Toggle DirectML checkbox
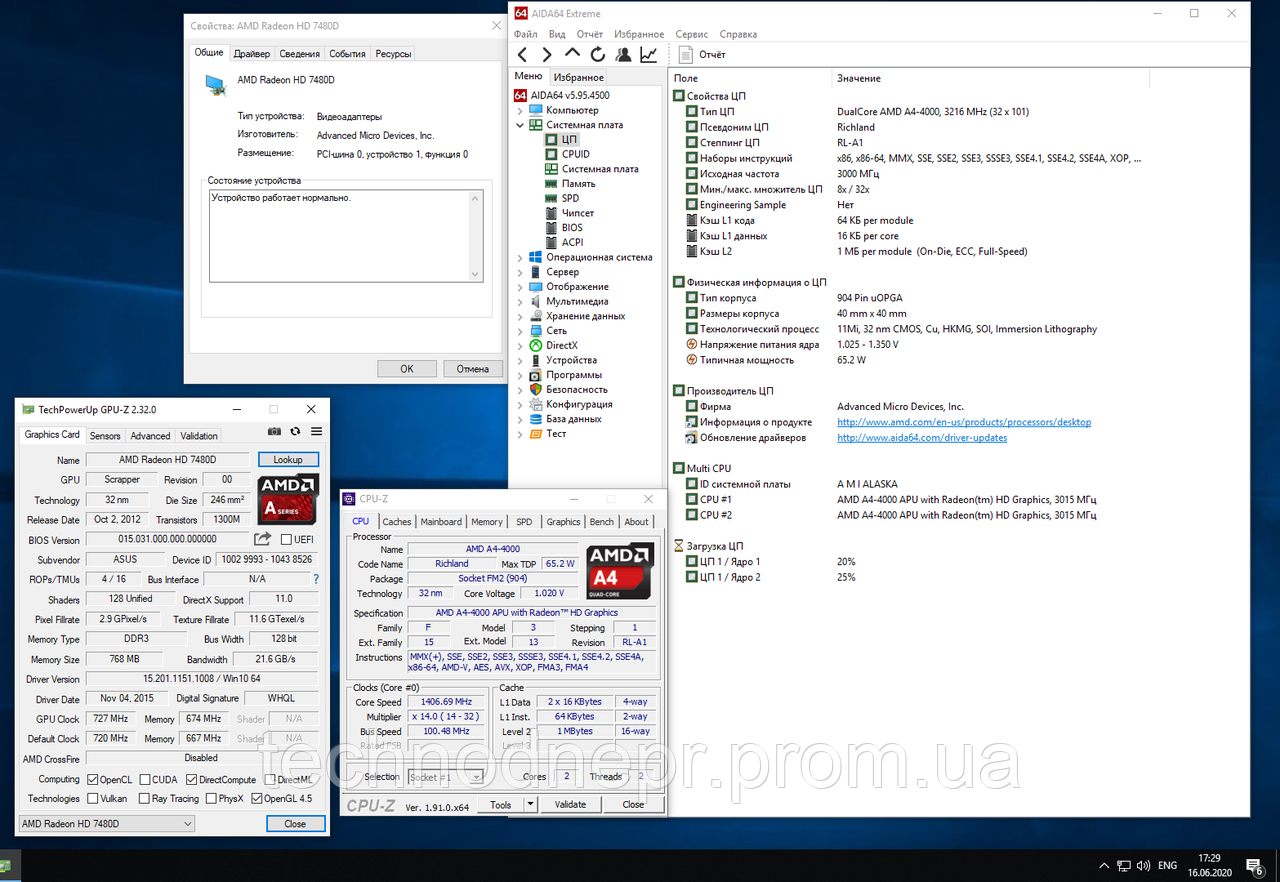 (x=270, y=780)
